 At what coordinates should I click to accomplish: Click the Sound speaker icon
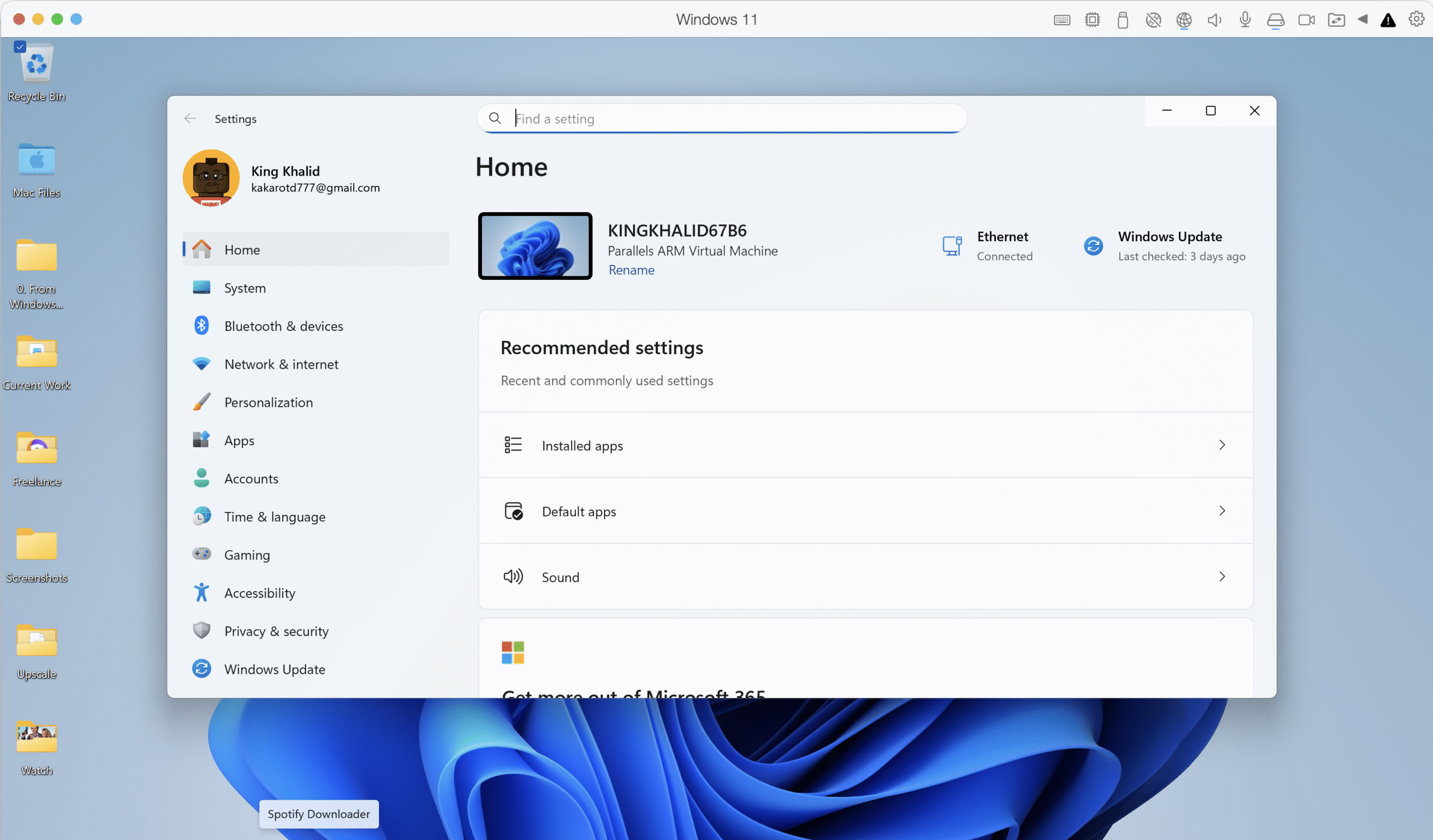click(x=513, y=576)
